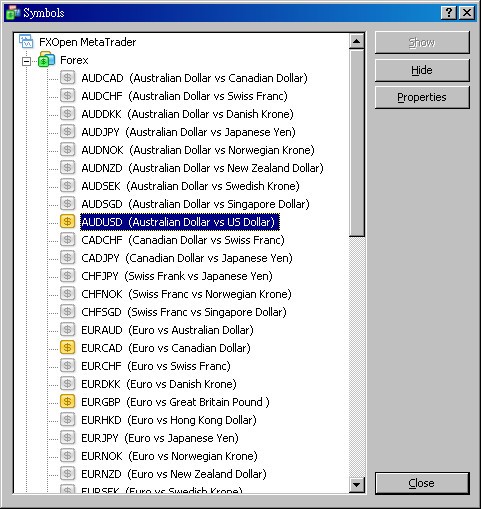Click the gray dollar icon beside EURJPY

67,438
